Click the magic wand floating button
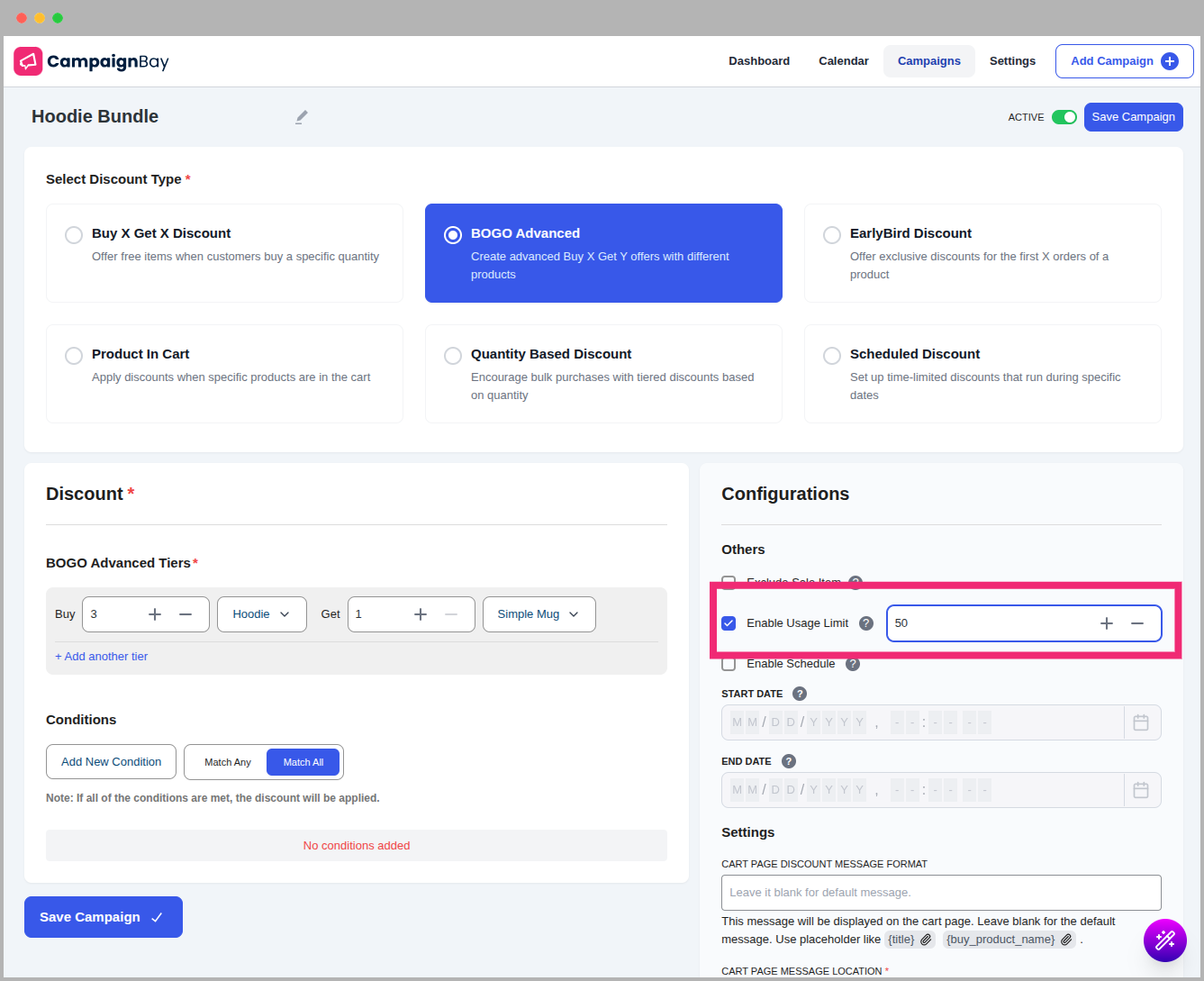The image size is (1204, 981). (1165, 940)
